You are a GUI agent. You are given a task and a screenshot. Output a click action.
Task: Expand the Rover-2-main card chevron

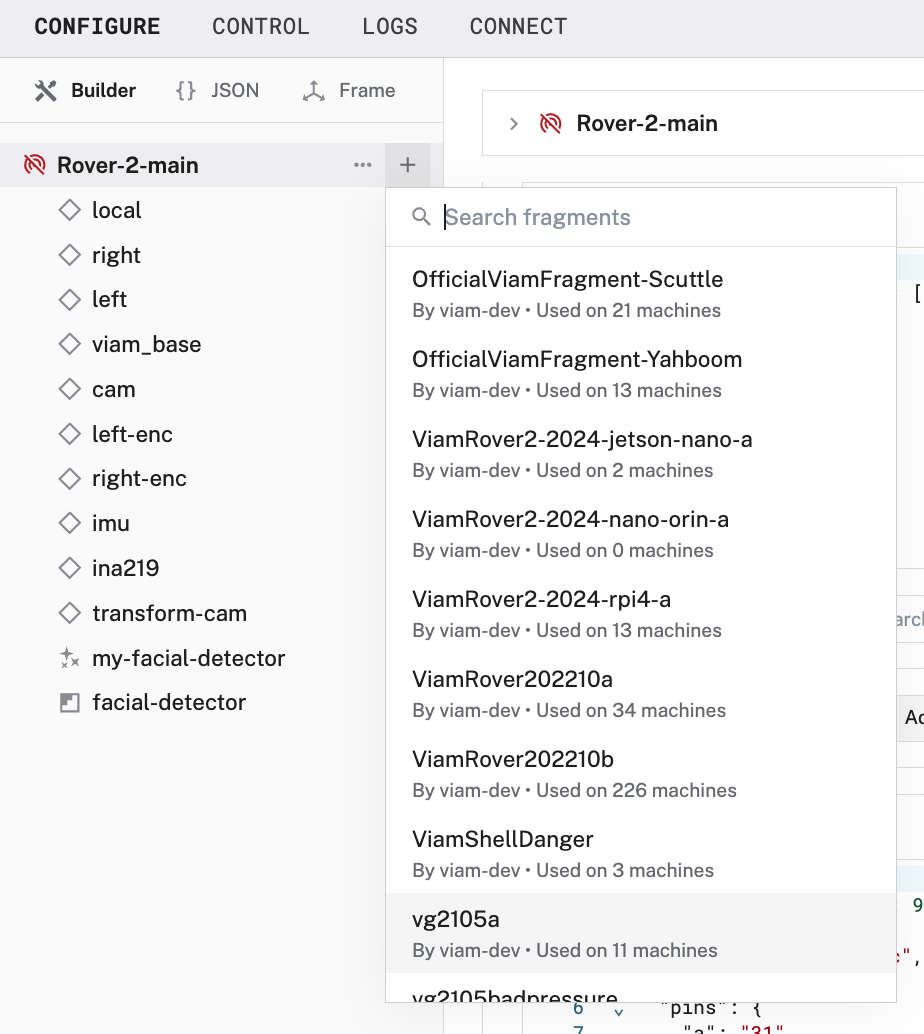click(x=513, y=124)
